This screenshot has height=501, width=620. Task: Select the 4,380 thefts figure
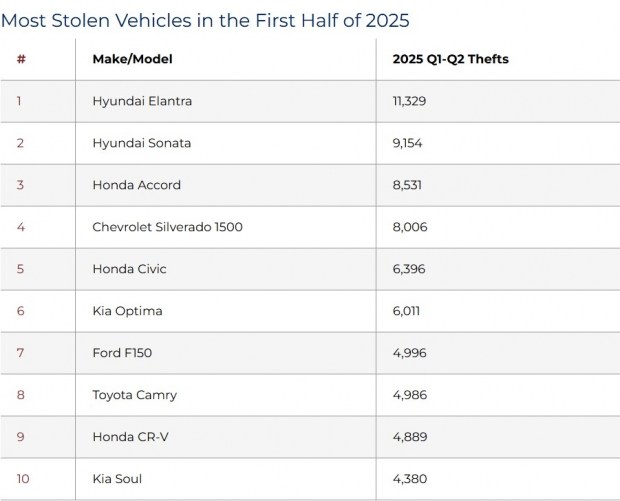410,479
